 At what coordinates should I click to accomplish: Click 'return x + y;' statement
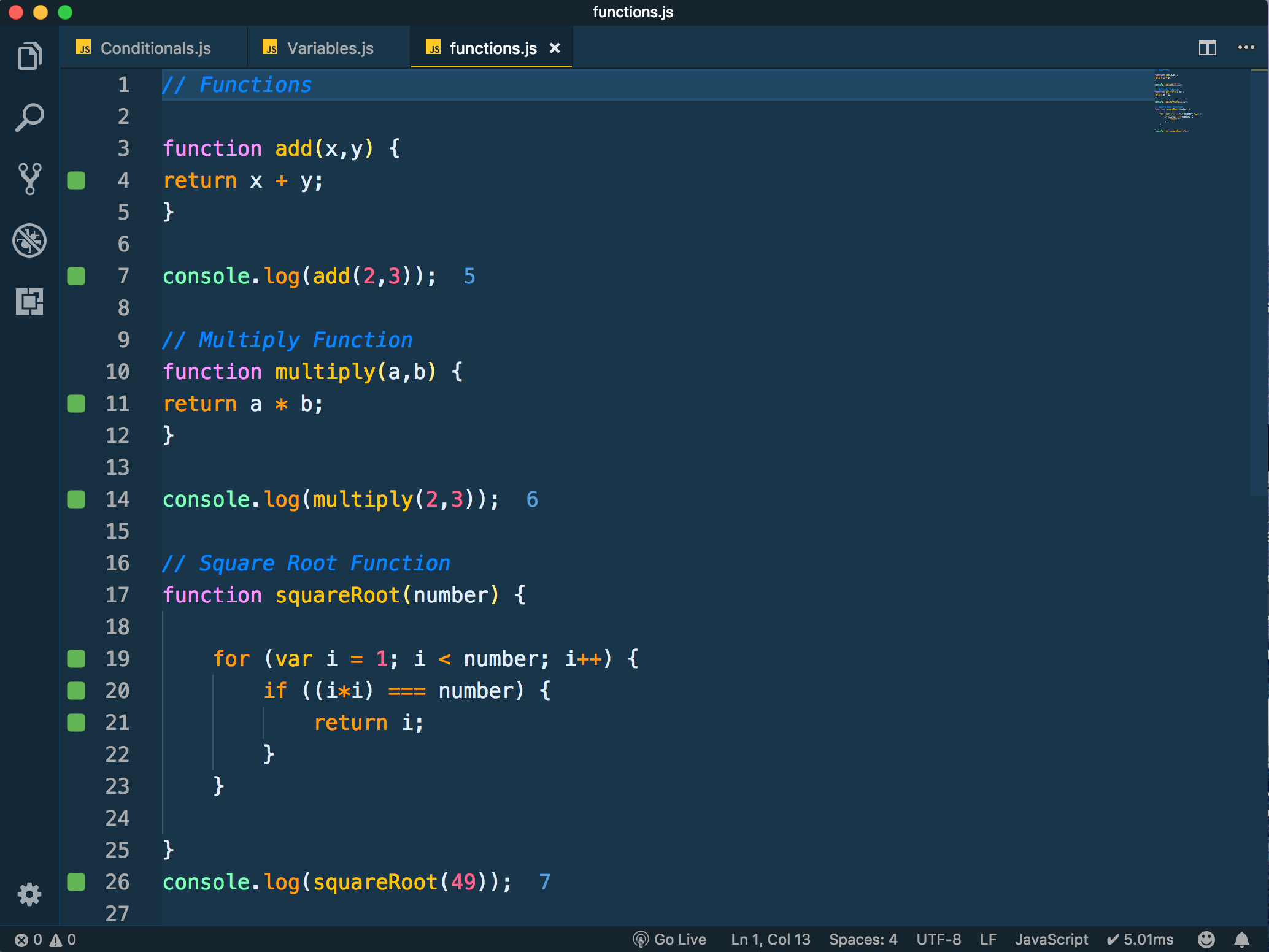click(x=243, y=180)
